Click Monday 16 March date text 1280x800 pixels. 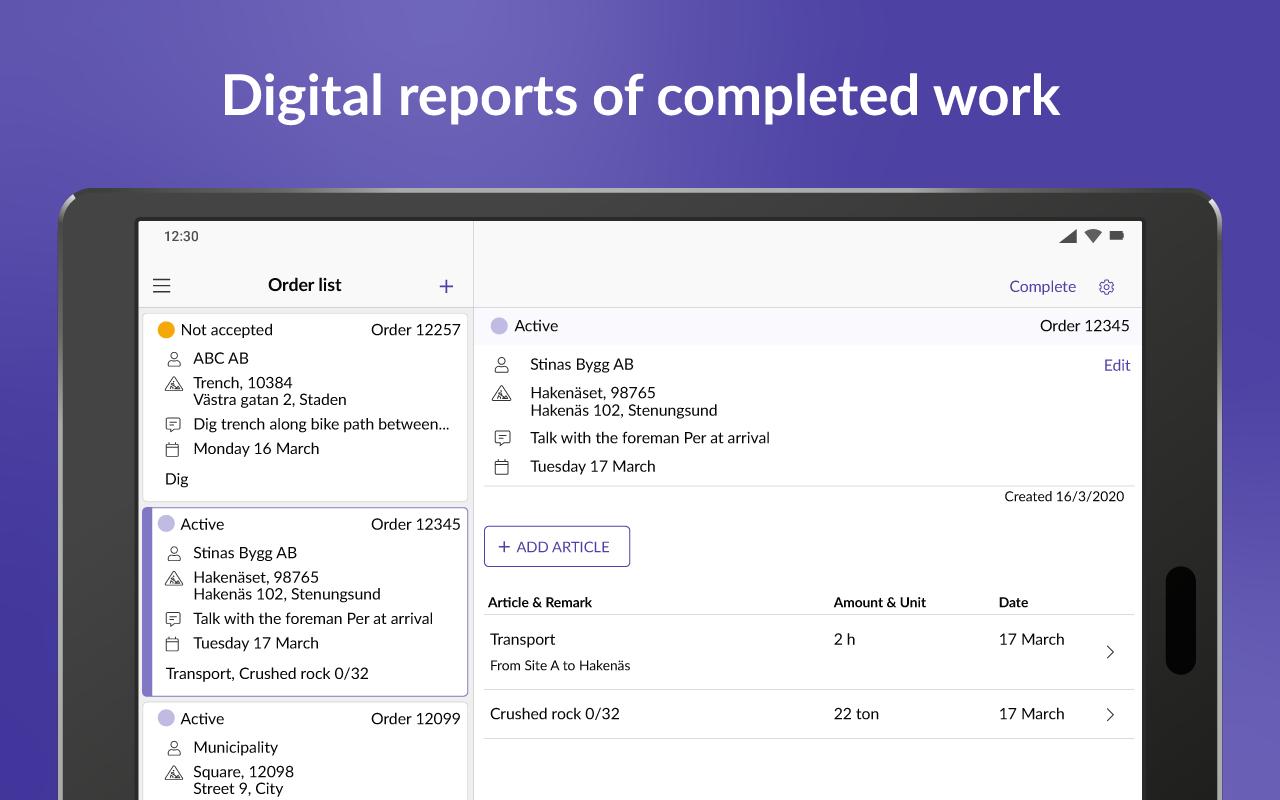256,449
